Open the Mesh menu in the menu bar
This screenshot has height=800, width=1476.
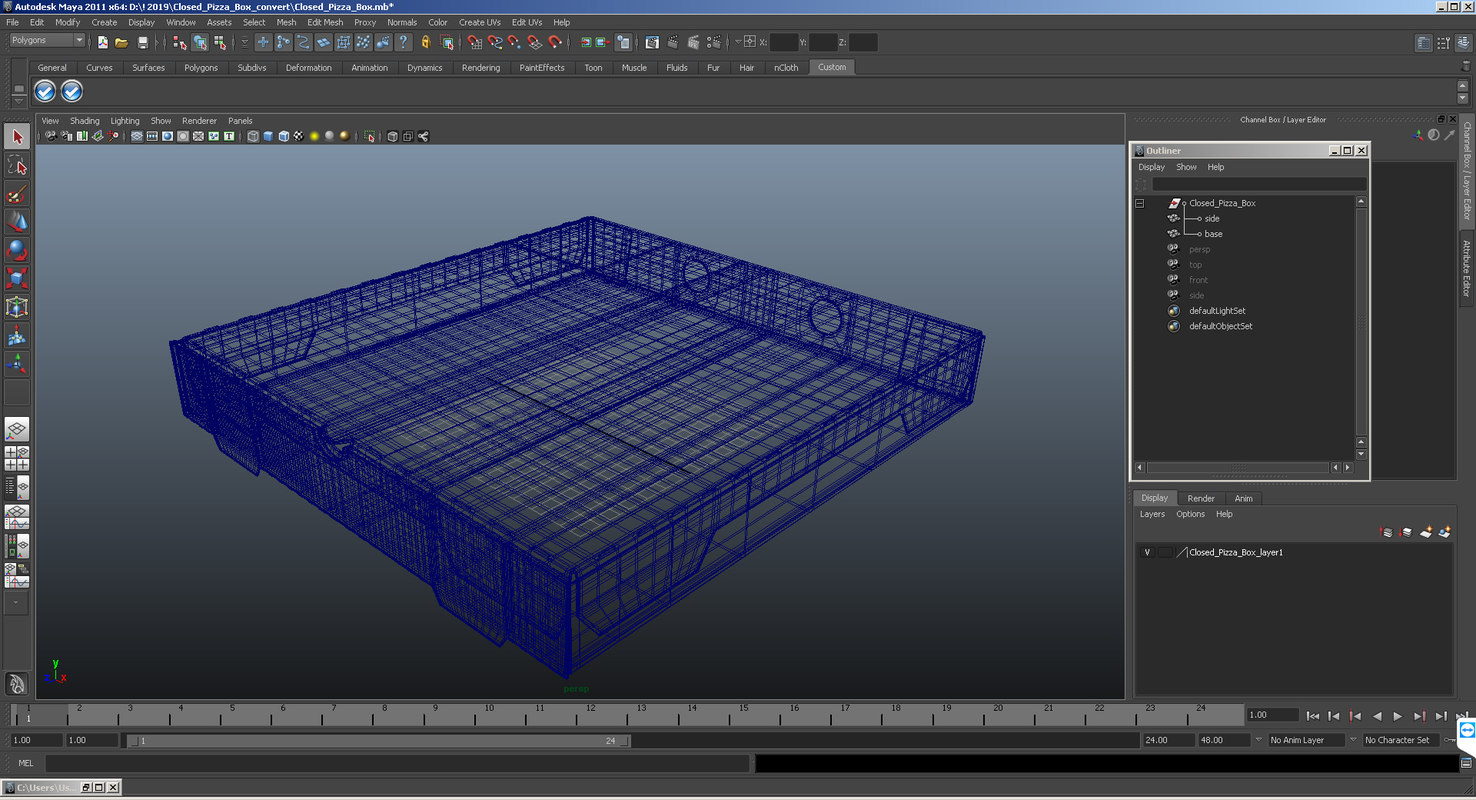[286, 21]
